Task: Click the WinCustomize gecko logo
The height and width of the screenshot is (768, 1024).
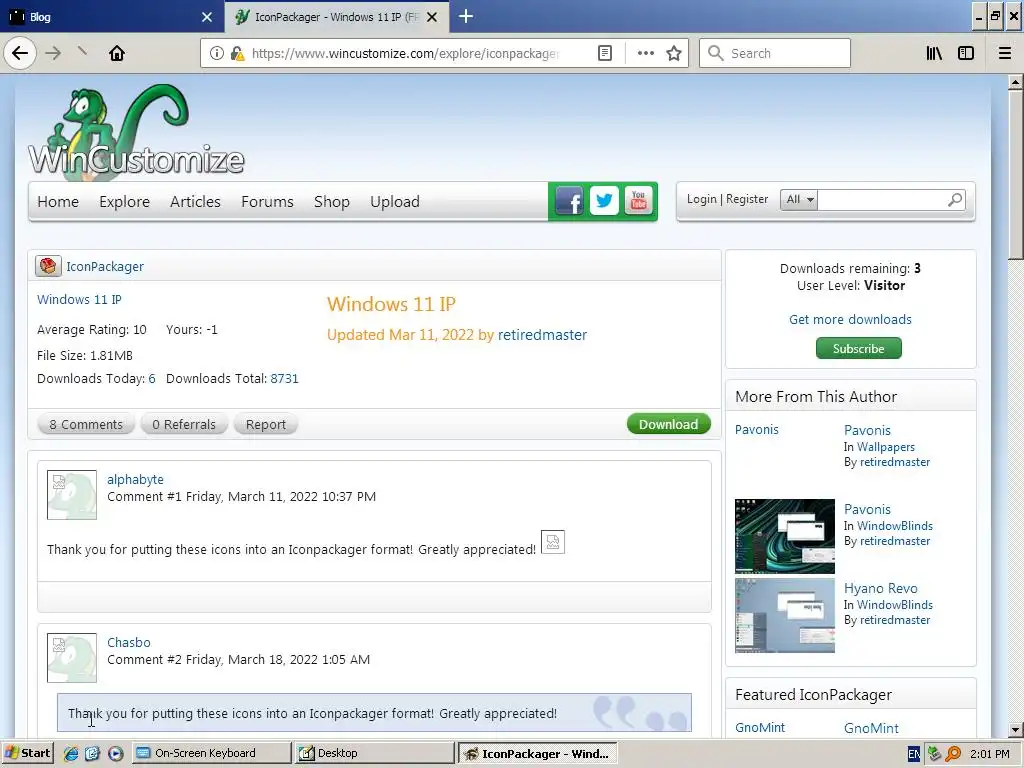Action: 136,131
